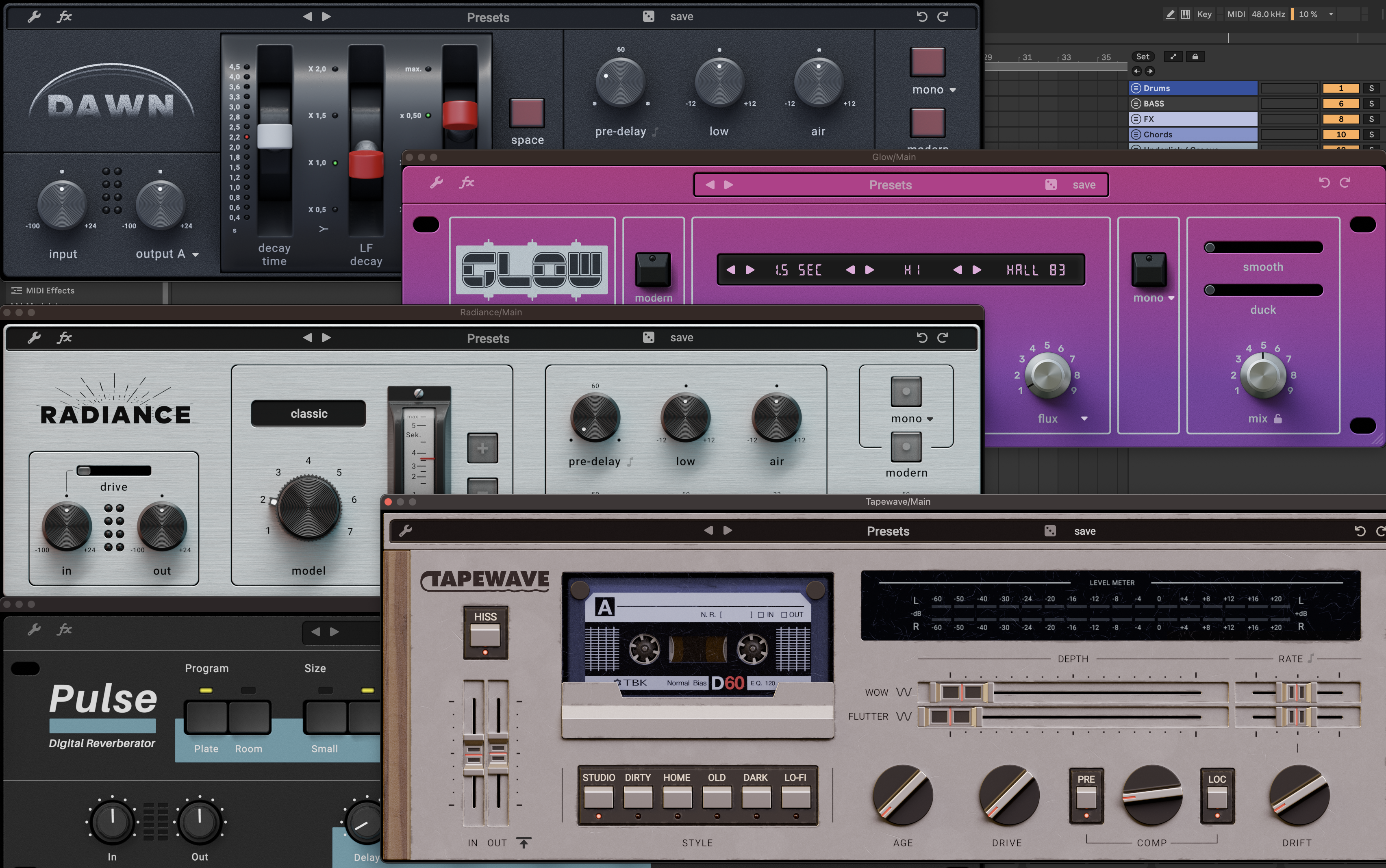Undo in the Tapewave header
The image size is (1386, 868).
click(1360, 530)
